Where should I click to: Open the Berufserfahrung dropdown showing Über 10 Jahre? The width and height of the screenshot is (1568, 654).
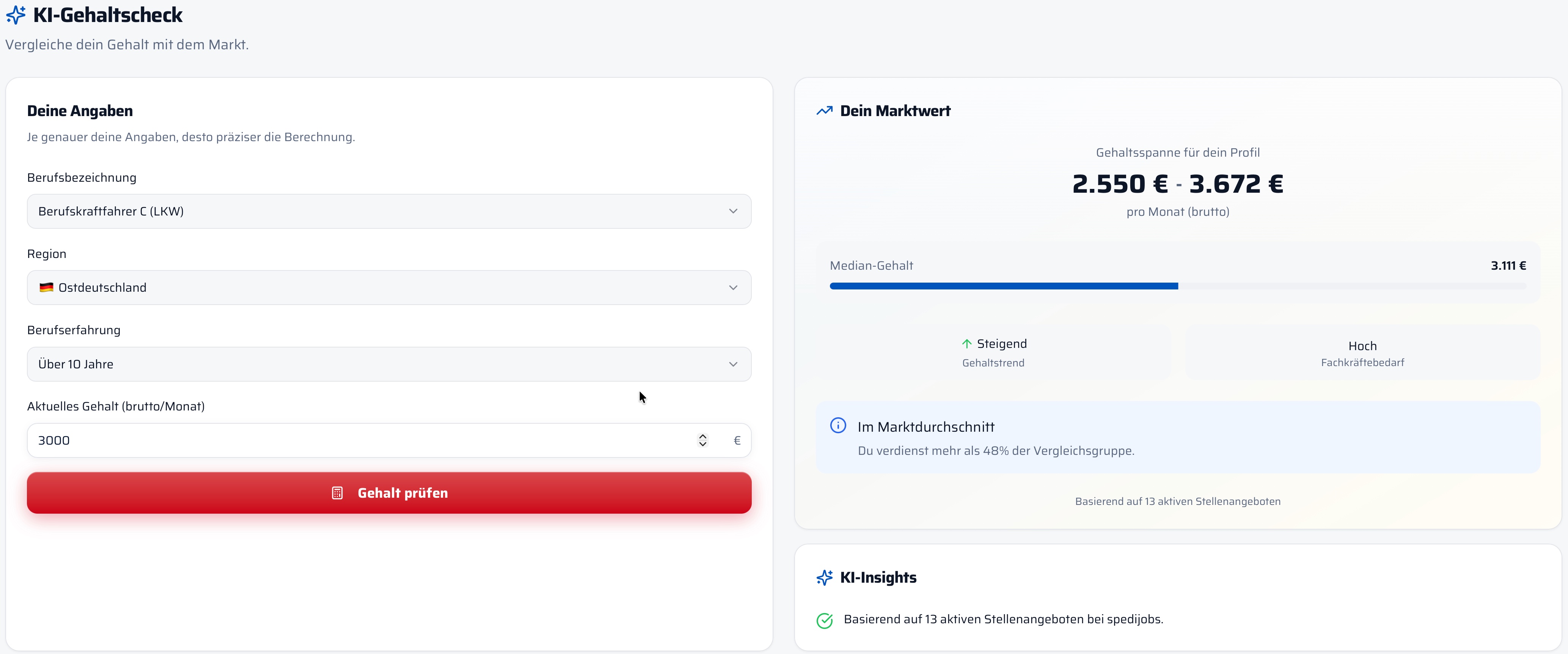click(x=389, y=364)
